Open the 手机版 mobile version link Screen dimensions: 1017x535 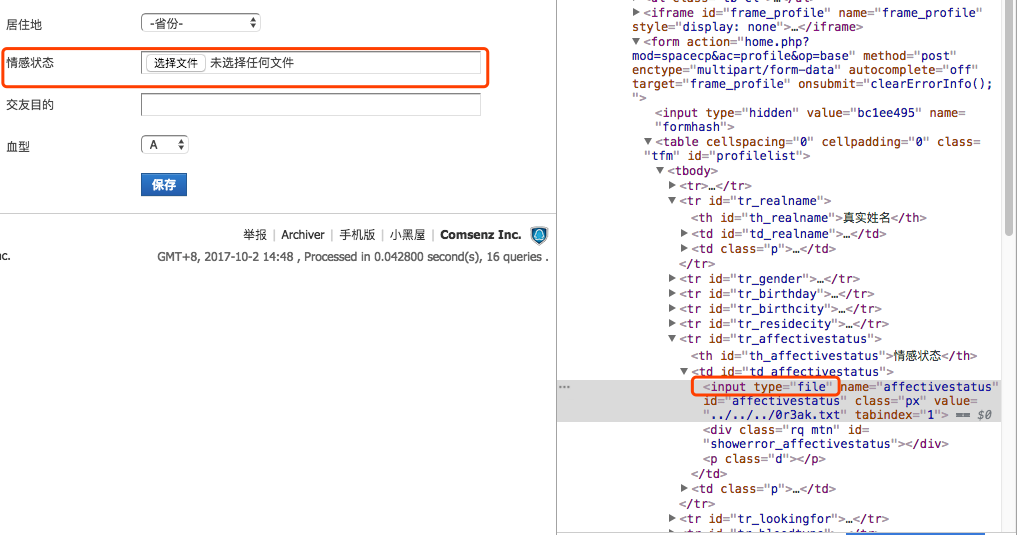pos(357,235)
